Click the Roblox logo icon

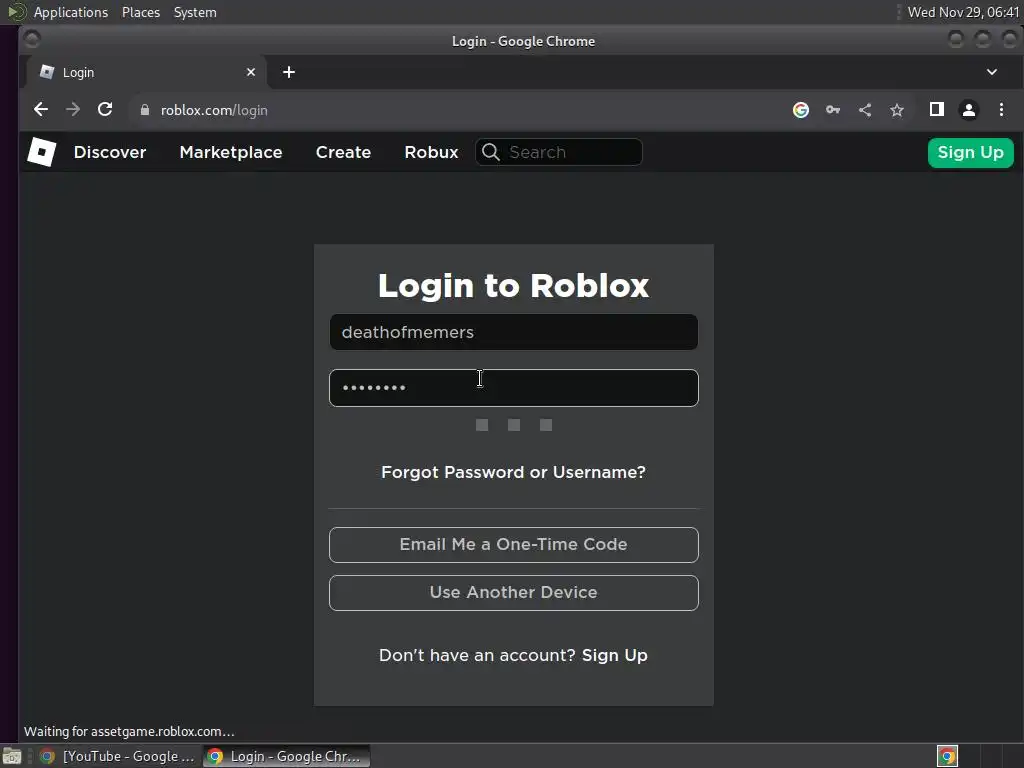tap(42, 152)
